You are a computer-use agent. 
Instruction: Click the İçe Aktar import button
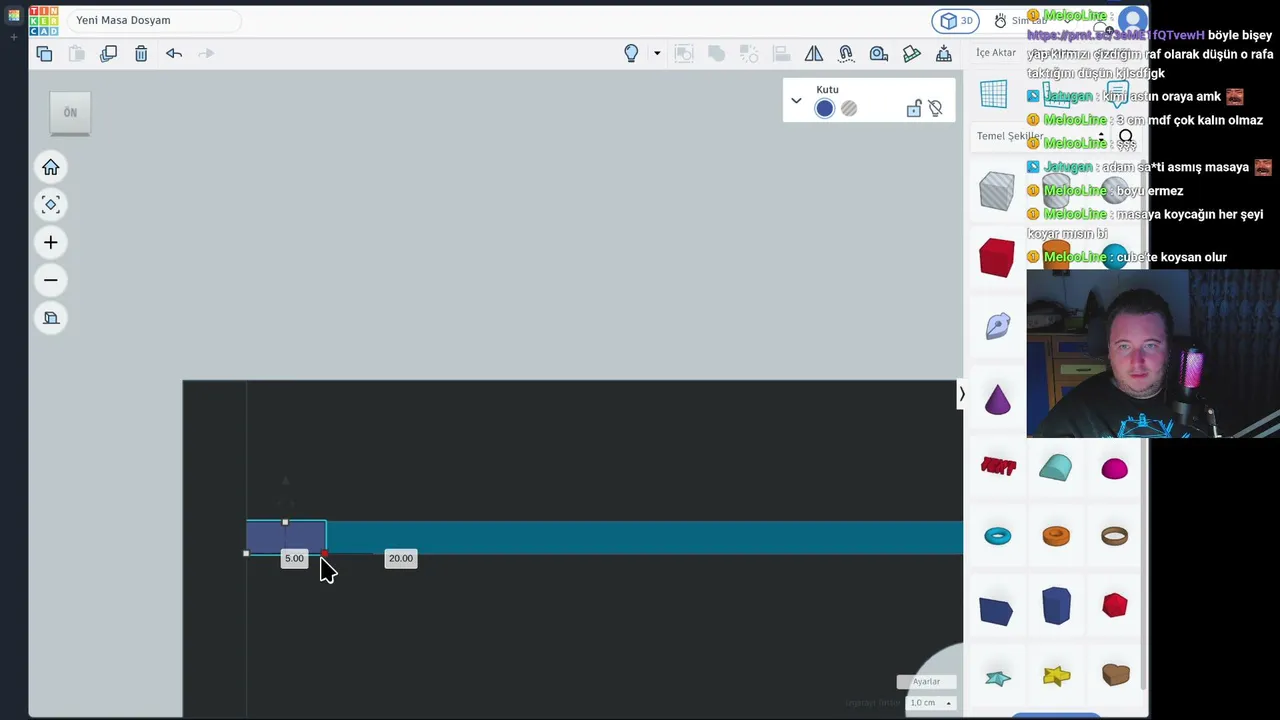pyautogui.click(x=996, y=52)
